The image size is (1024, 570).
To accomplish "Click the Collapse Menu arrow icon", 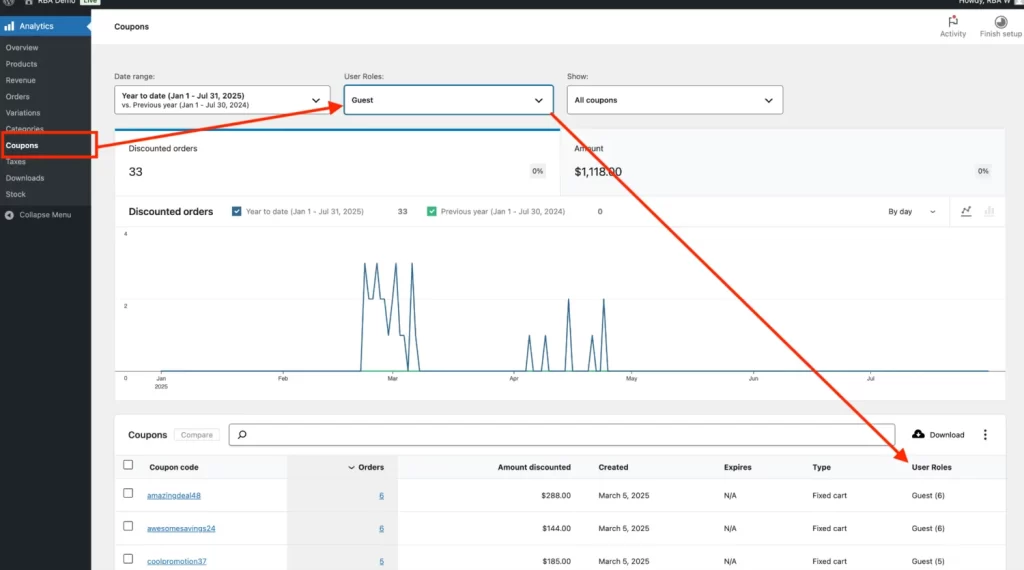I will 10,215.
